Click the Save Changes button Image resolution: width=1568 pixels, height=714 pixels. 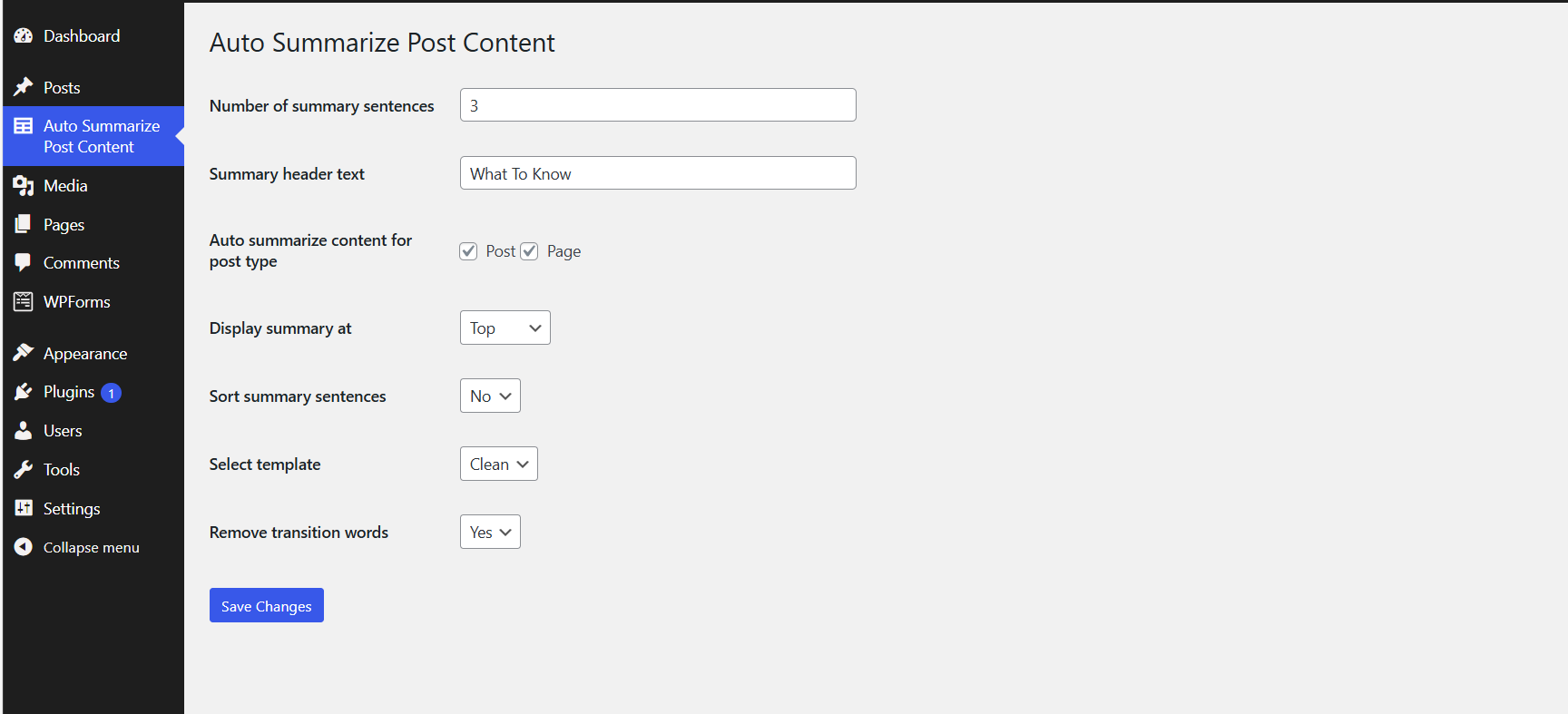267,605
